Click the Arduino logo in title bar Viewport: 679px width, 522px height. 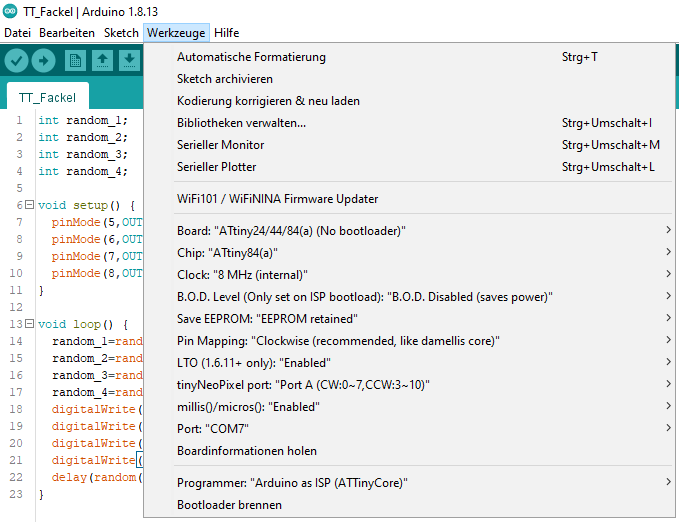pyautogui.click(x=10, y=11)
